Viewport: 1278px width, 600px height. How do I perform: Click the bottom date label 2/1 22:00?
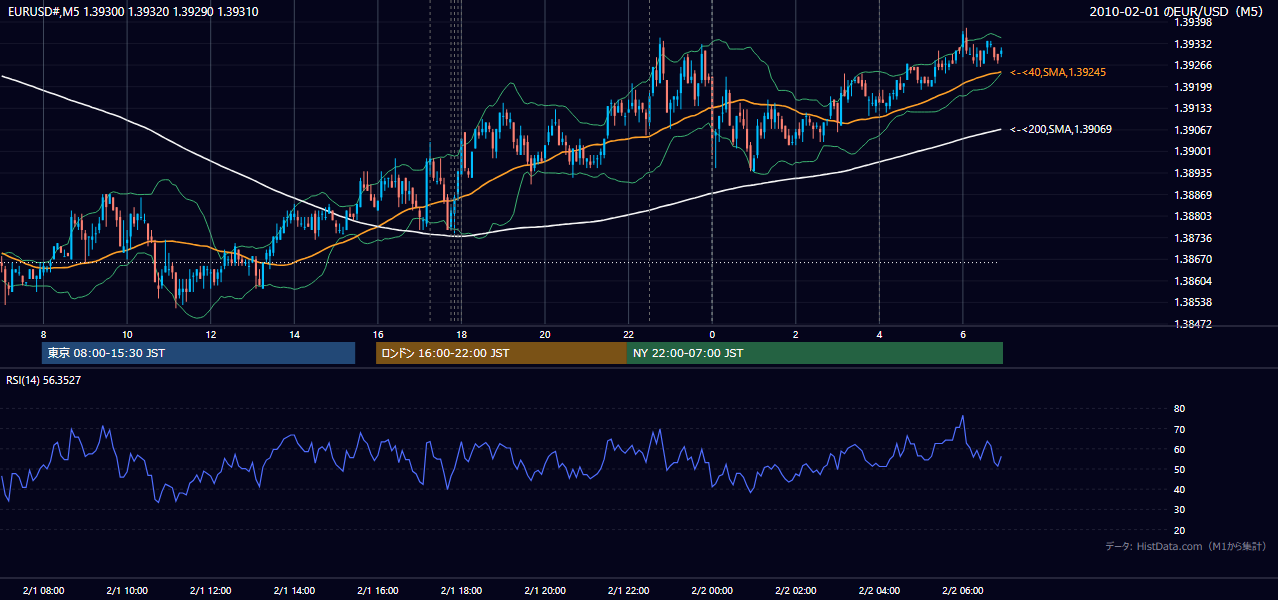pyautogui.click(x=628, y=590)
